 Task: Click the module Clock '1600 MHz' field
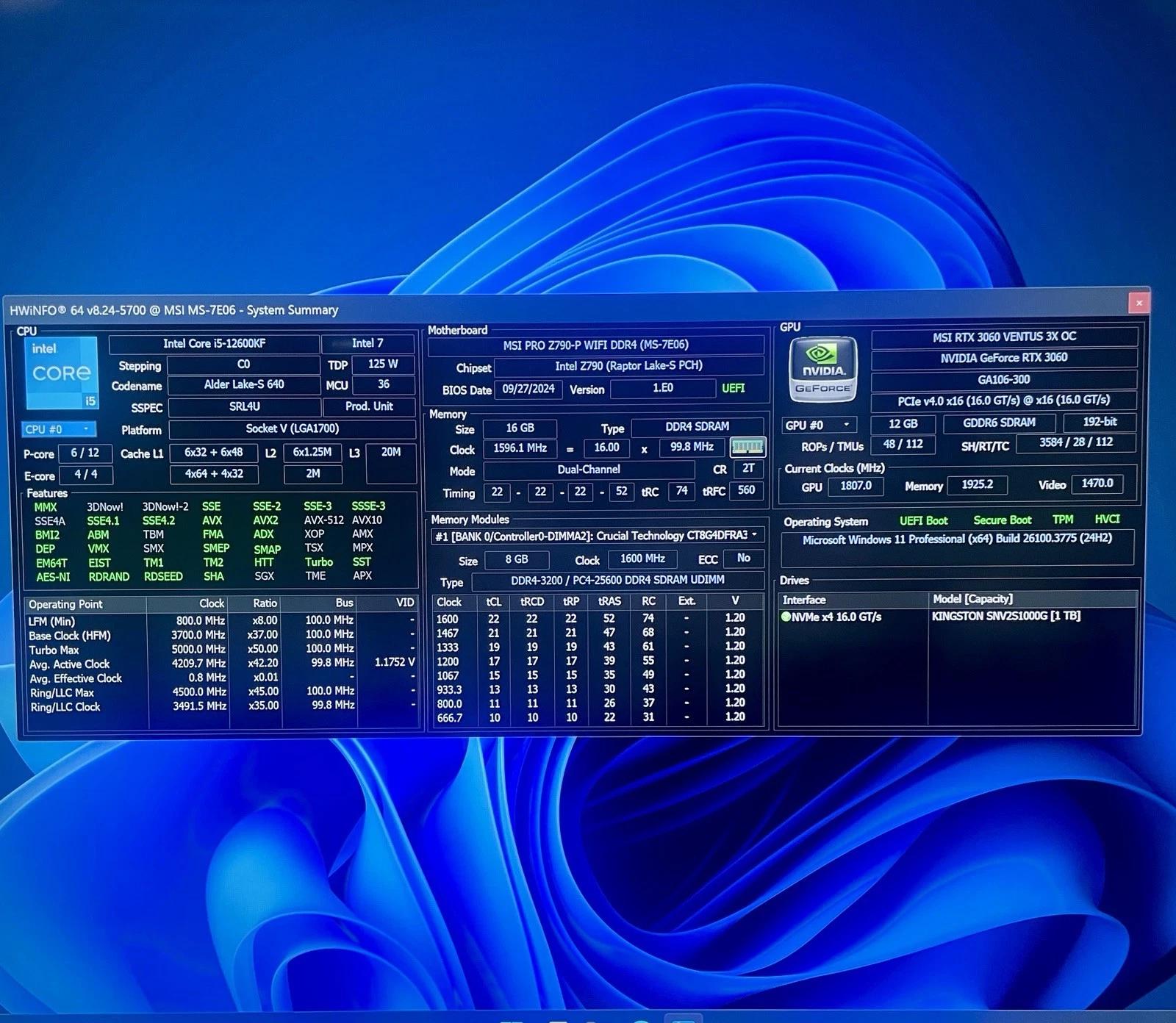coord(642,559)
